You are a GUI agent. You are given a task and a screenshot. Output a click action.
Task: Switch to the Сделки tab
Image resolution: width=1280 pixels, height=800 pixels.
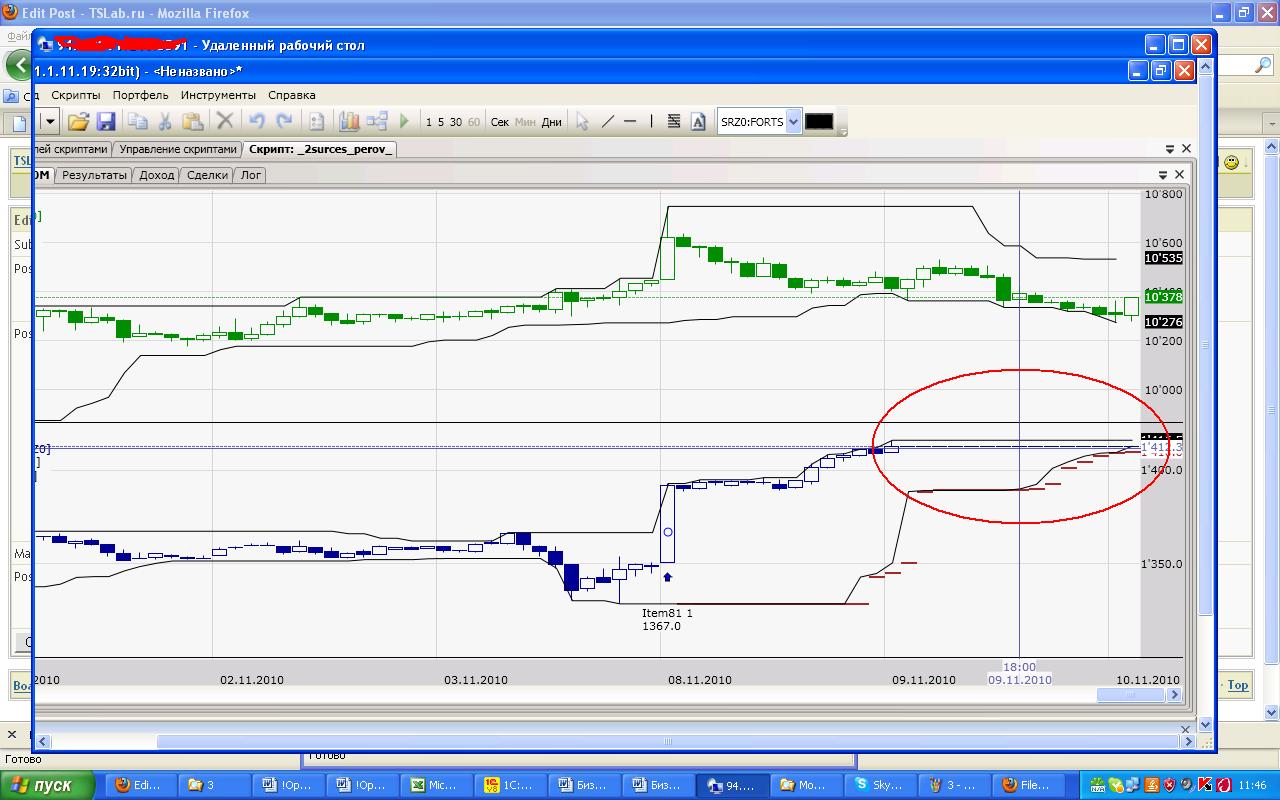[x=207, y=175]
